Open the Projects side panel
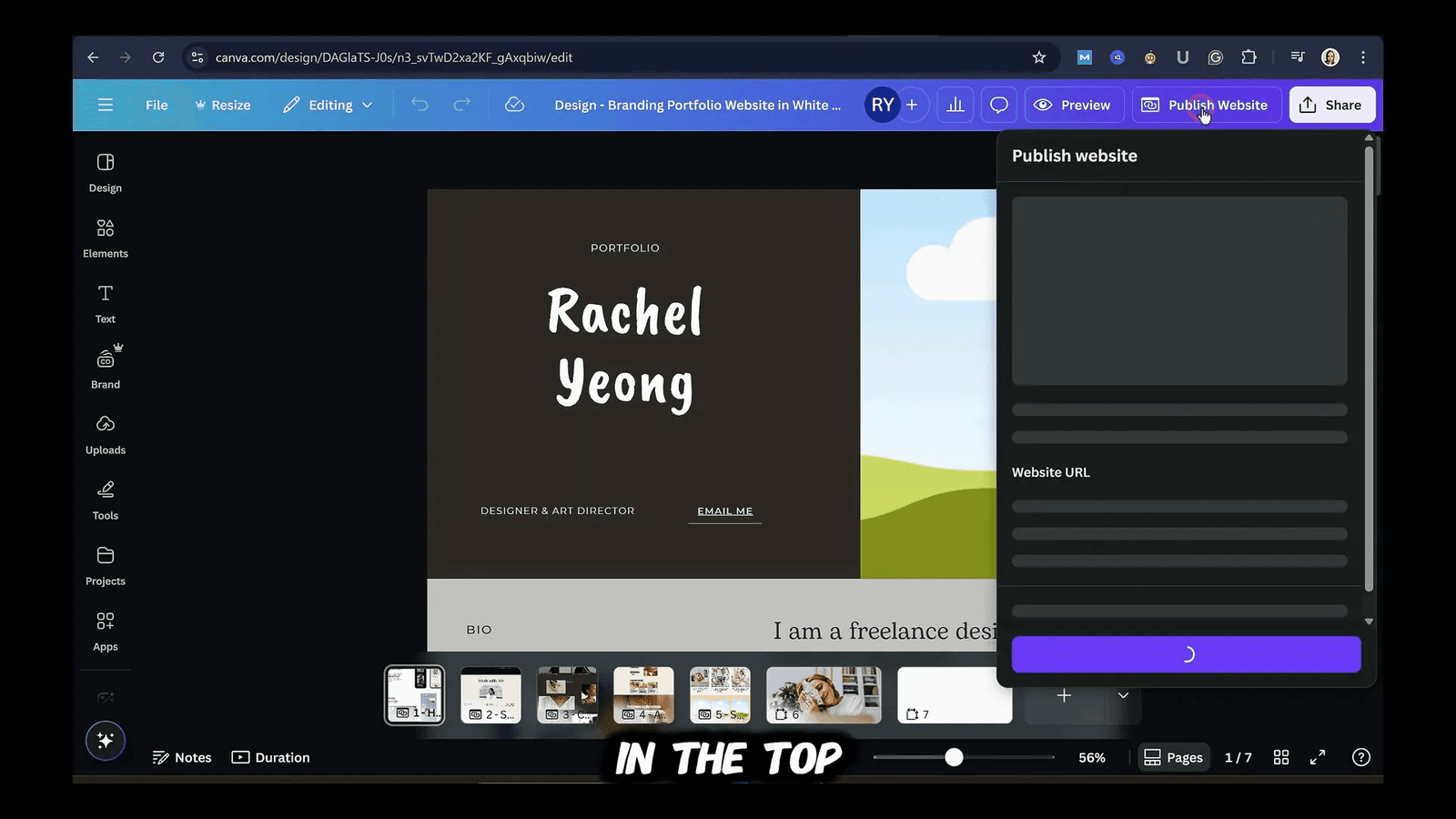 pos(106,566)
